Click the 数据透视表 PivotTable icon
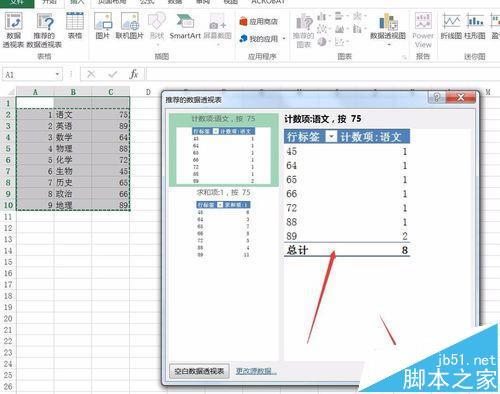Image resolution: width=500 pixels, height=394 pixels. pyautogui.click(x=13, y=30)
